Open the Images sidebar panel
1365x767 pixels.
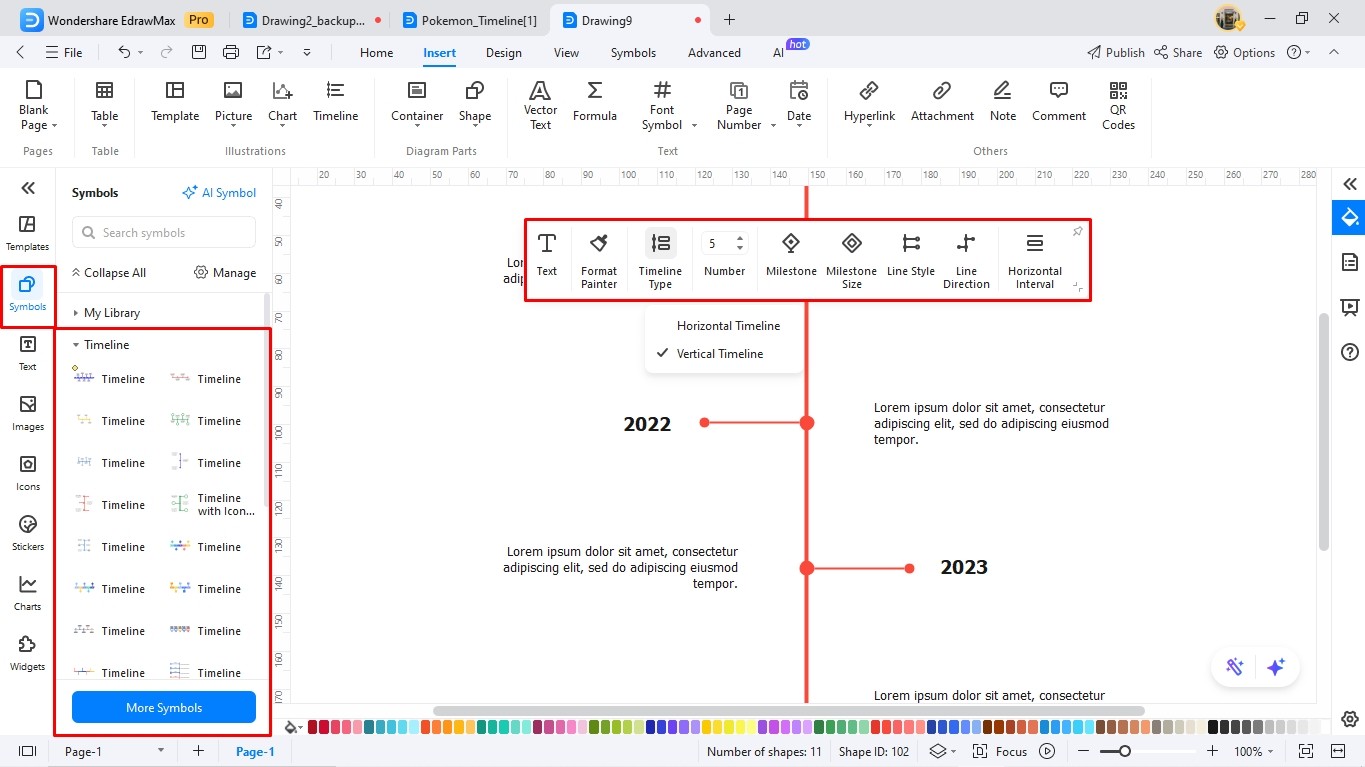27,413
